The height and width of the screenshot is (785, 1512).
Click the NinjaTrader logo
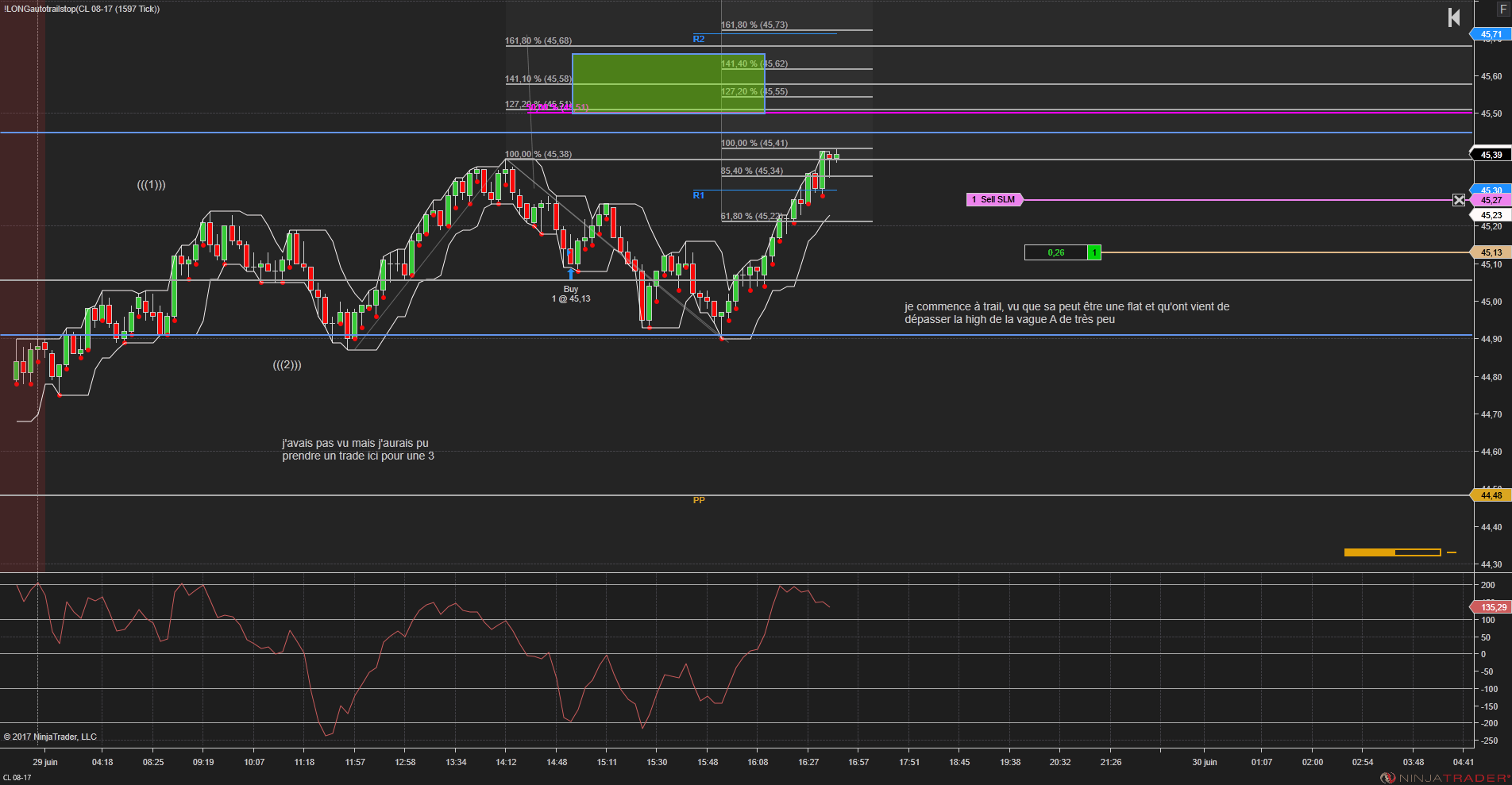(x=1445, y=778)
